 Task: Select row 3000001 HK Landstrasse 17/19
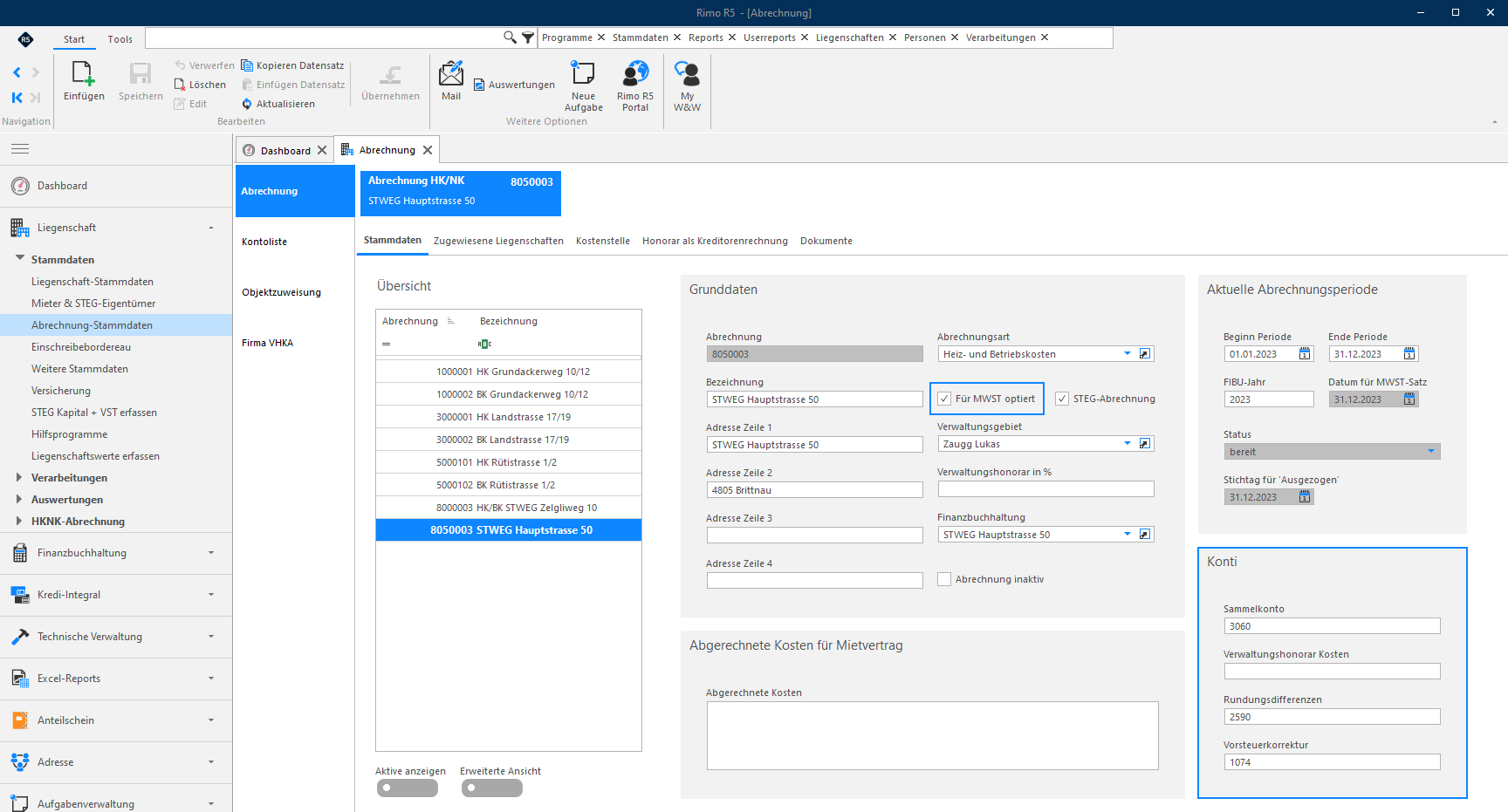tap(509, 417)
